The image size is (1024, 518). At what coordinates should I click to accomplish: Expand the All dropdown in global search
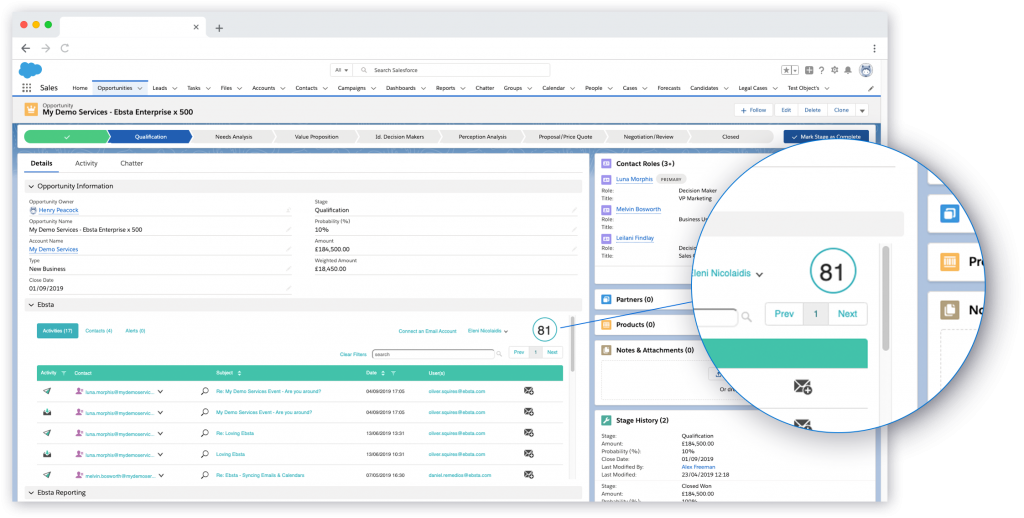click(342, 70)
